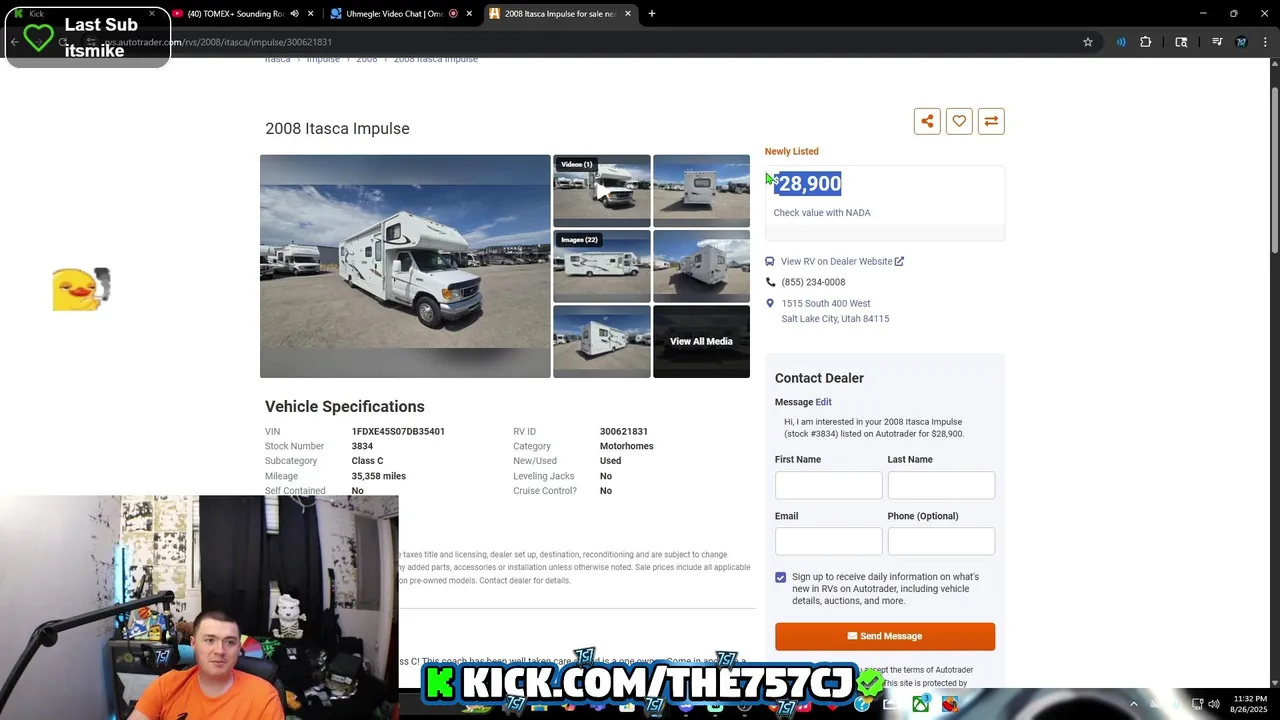Open browser profile avatar
This screenshot has height=720, width=1280.
pyautogui.click(x=1242, y=42)
